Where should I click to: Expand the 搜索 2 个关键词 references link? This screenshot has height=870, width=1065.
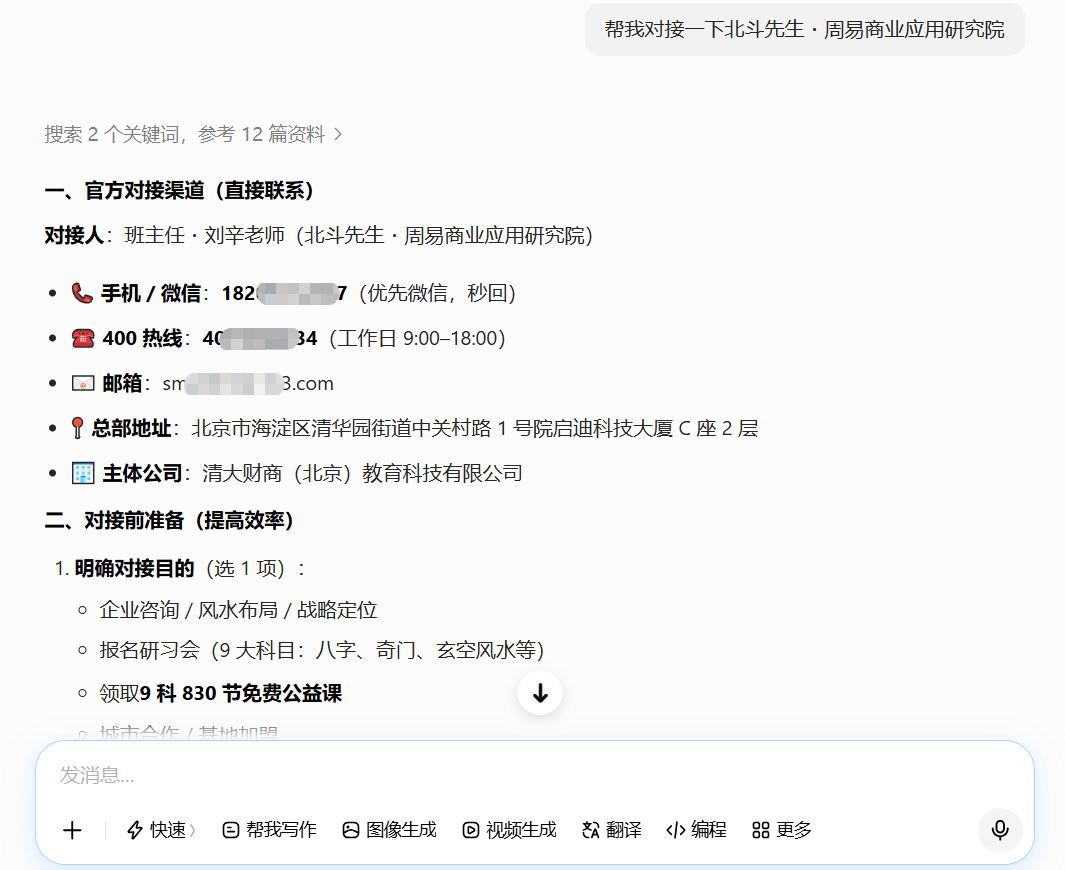194,134
